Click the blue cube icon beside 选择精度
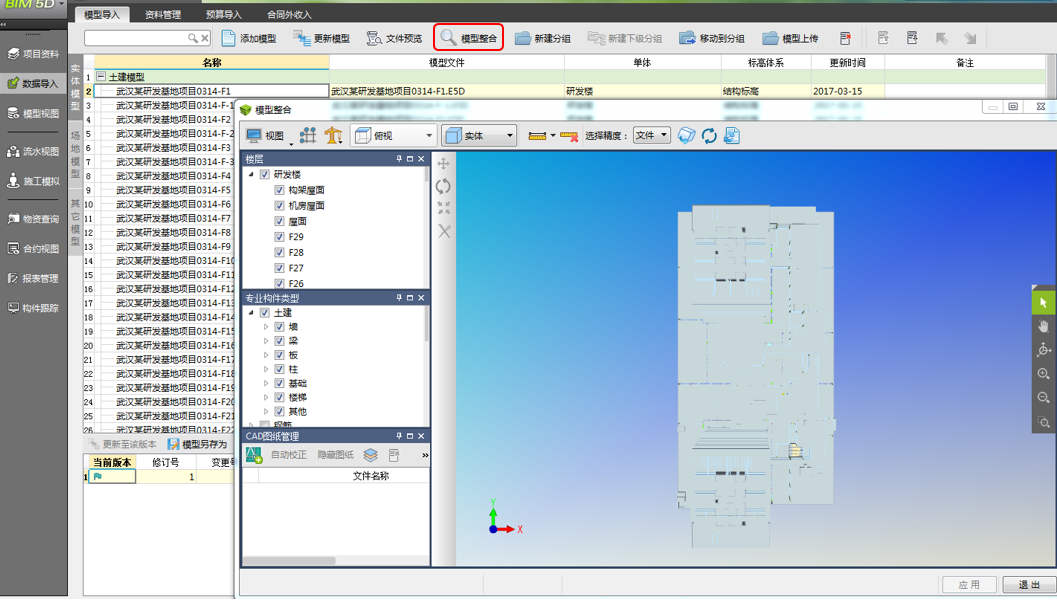 [x=686, y=136]
